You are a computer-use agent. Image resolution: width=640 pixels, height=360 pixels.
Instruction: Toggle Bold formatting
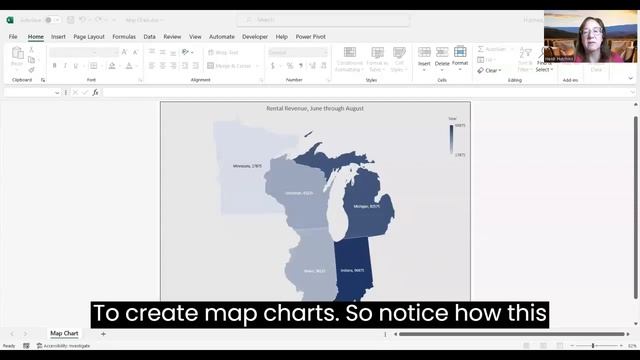pos(54,66)
